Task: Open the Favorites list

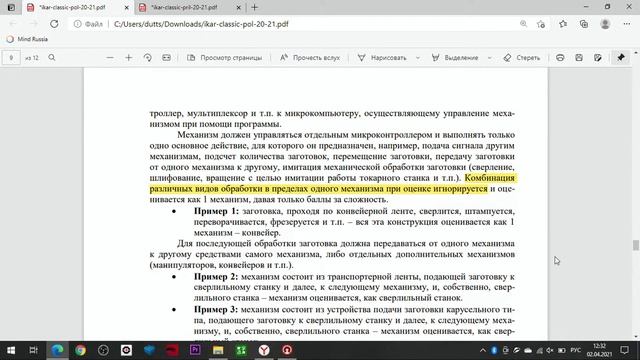Action: [x=563, y=24]
